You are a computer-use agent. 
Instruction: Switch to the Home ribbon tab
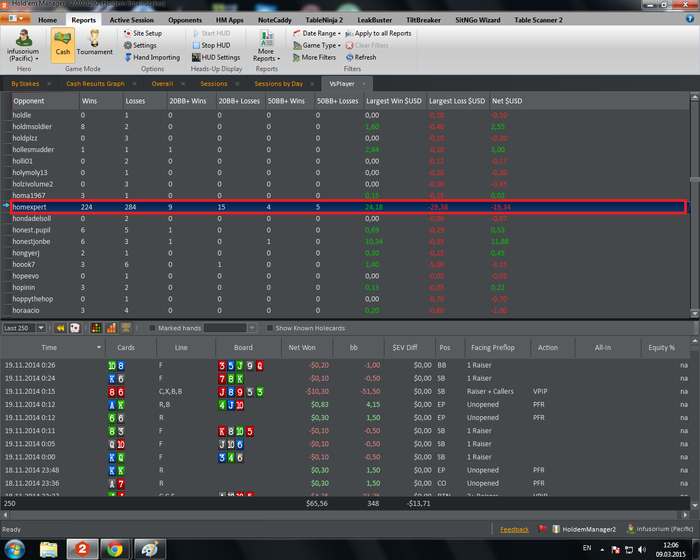click(x=47, y=20)
